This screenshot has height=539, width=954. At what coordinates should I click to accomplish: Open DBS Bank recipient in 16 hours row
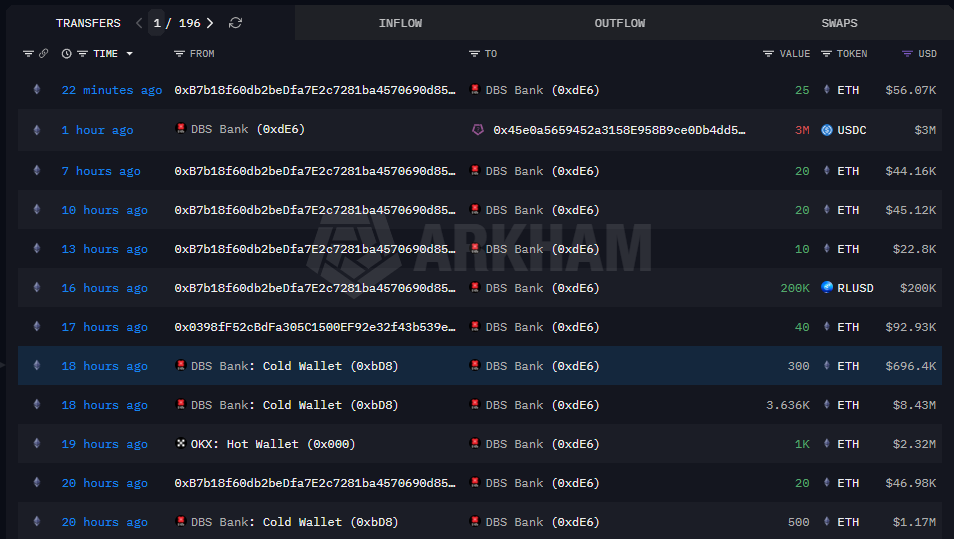[542, 288]
